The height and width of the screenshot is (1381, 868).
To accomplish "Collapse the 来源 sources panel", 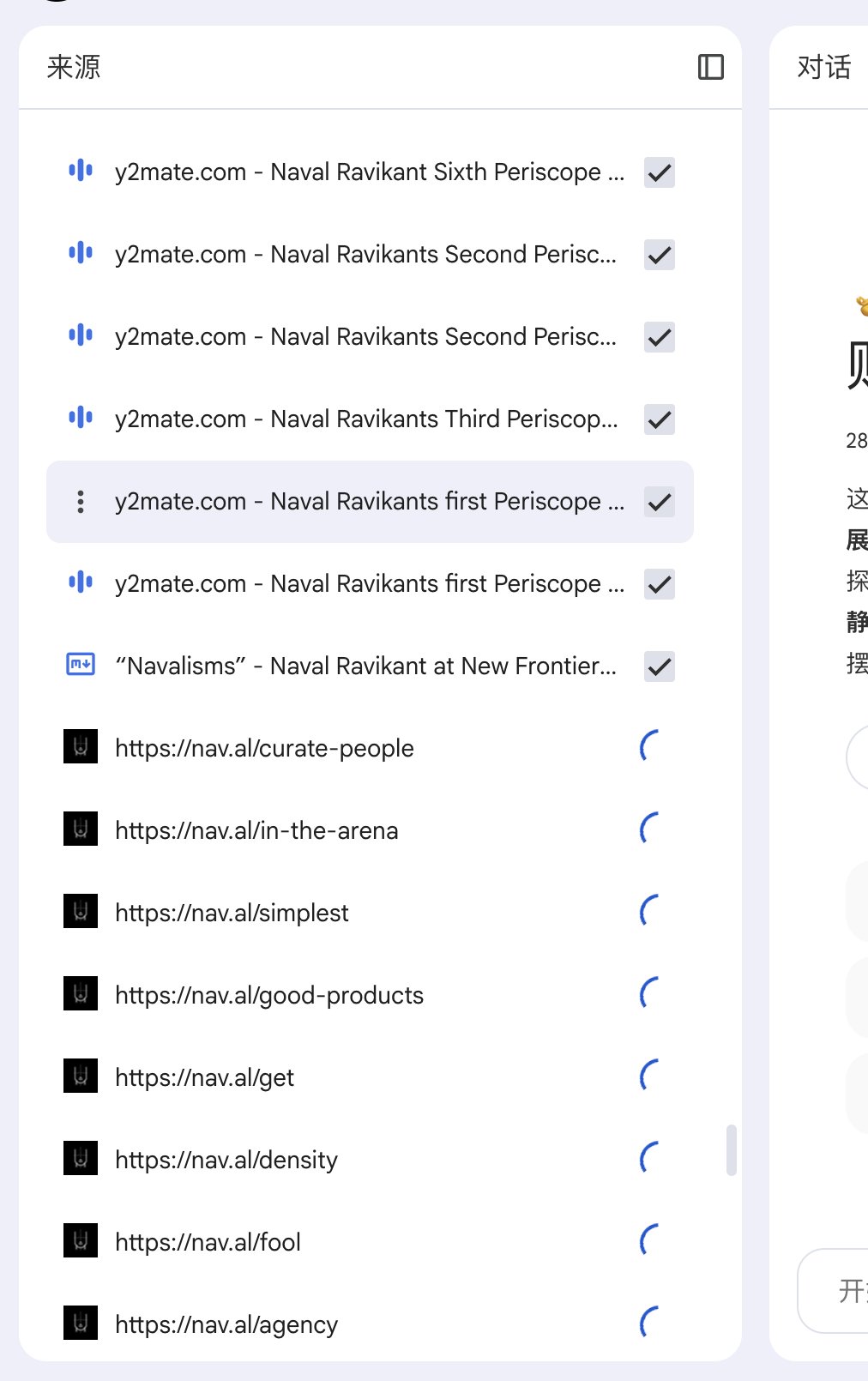I will (711, 67).
